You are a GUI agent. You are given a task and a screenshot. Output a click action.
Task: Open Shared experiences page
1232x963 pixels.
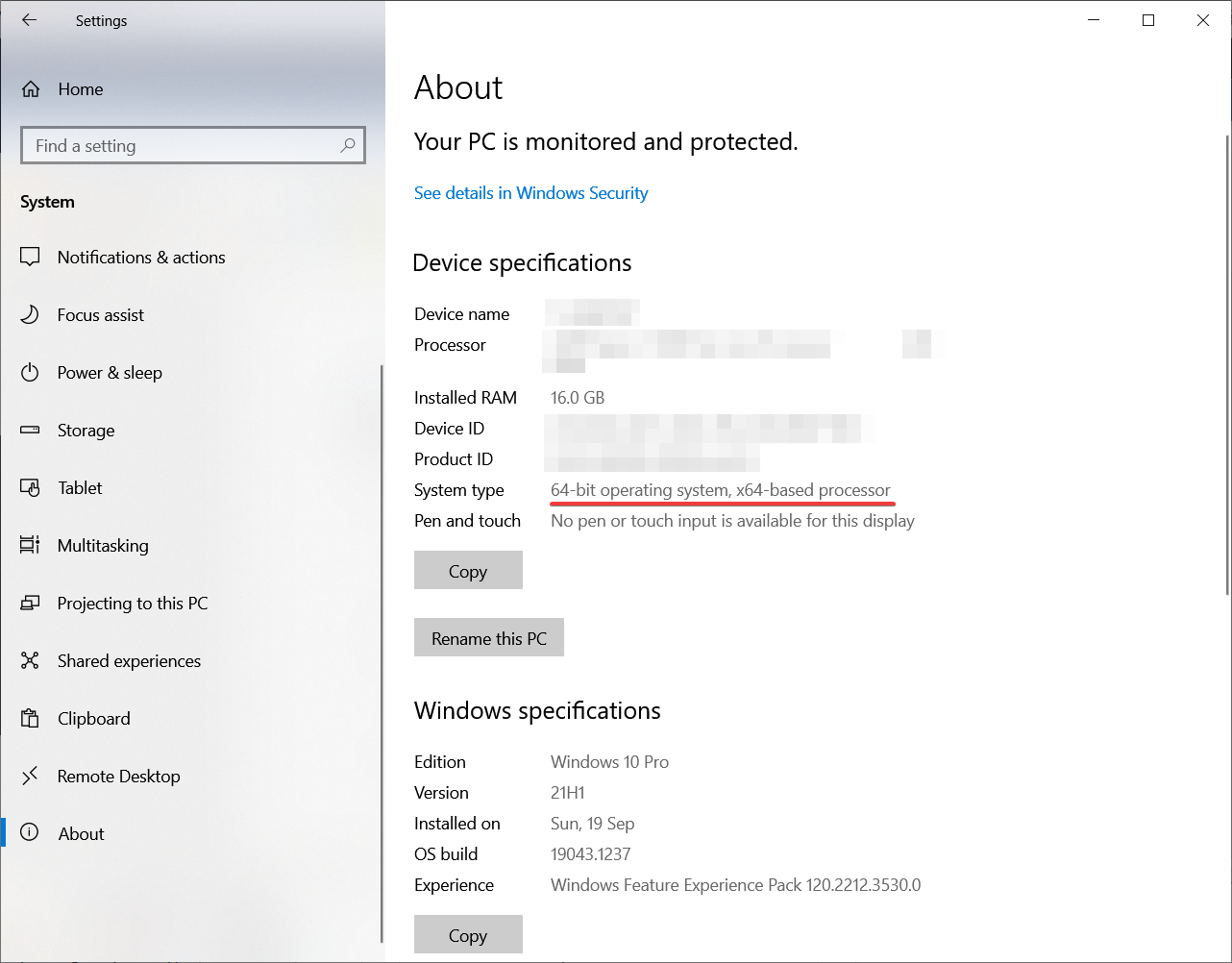pyautogui.click(x=129, y=661)
